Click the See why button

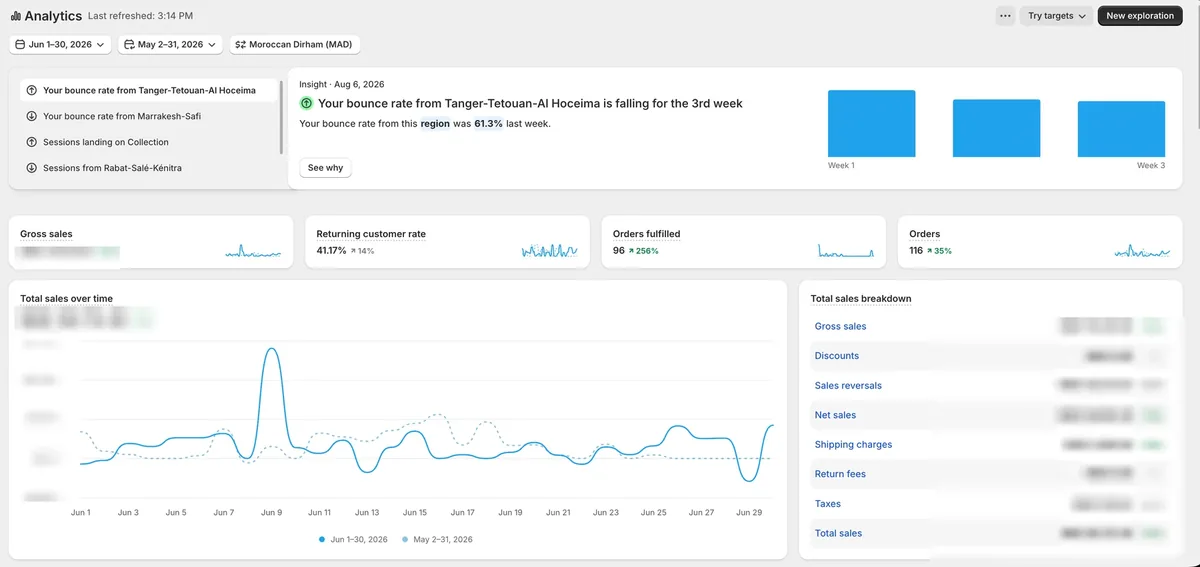325,168
